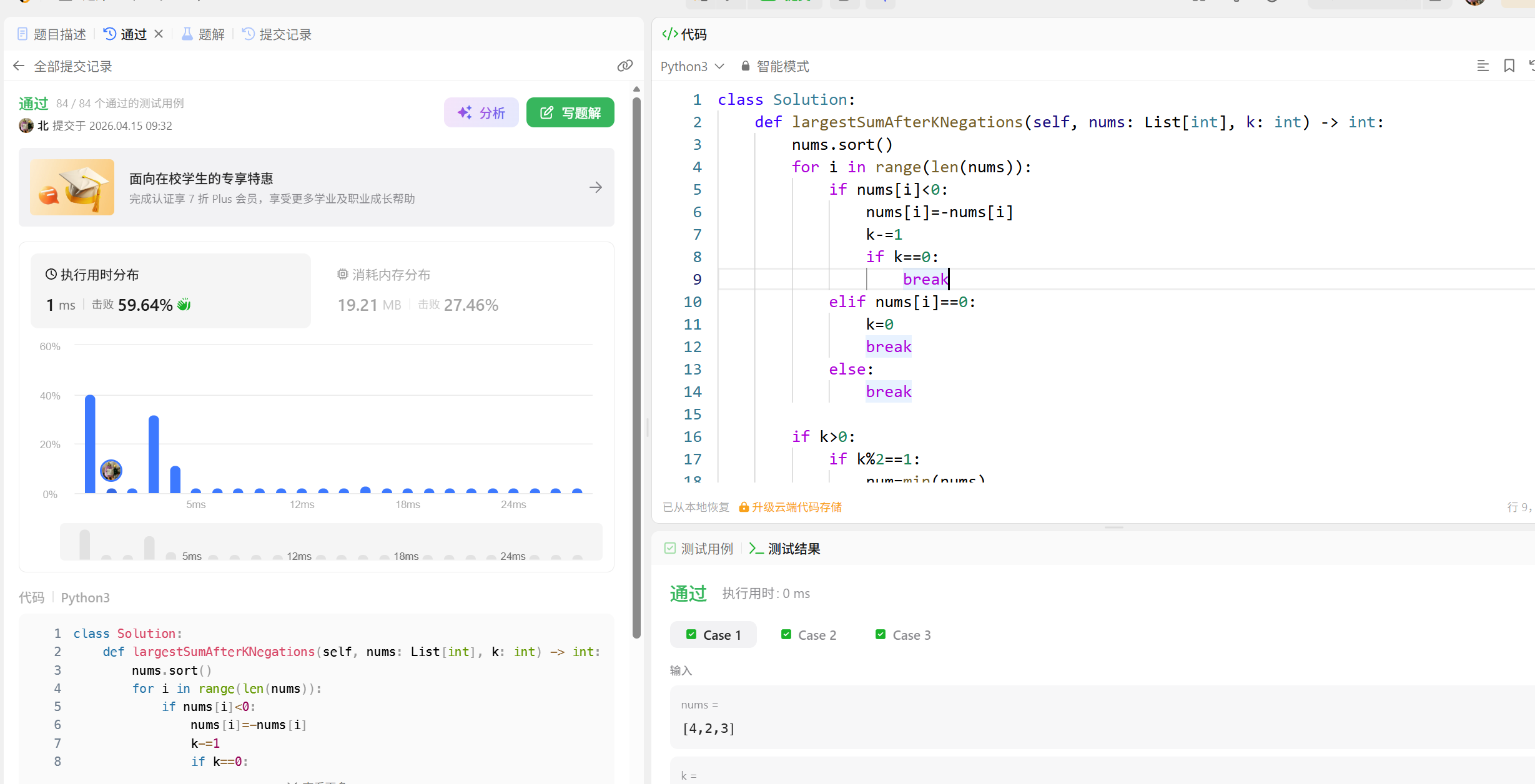
Task: Select the Case 2 test case
Action: tap(808, 635)
